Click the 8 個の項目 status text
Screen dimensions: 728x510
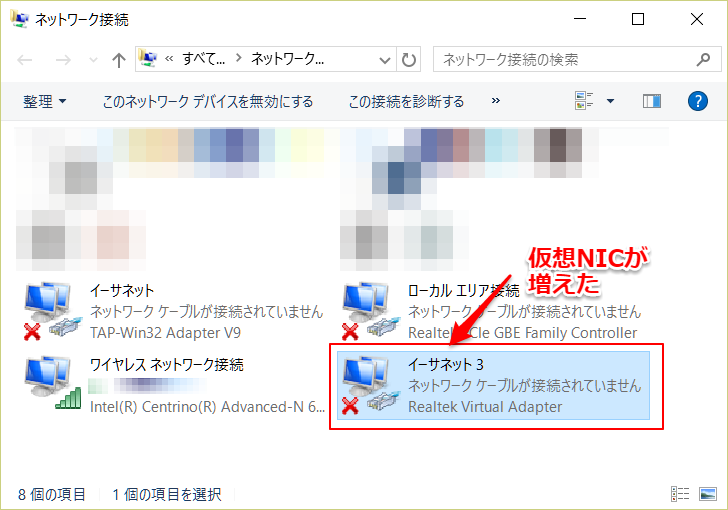(x=52, y=494)
